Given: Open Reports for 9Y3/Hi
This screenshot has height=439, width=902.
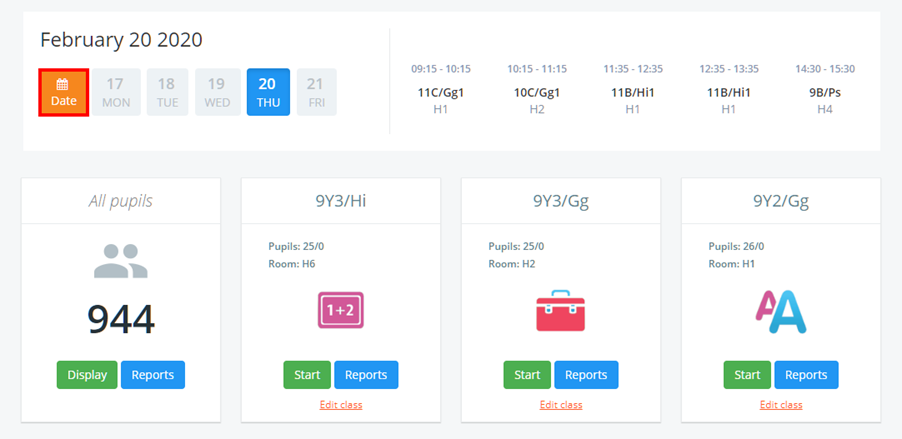Looking at the screenshot, I should (366, 375).
